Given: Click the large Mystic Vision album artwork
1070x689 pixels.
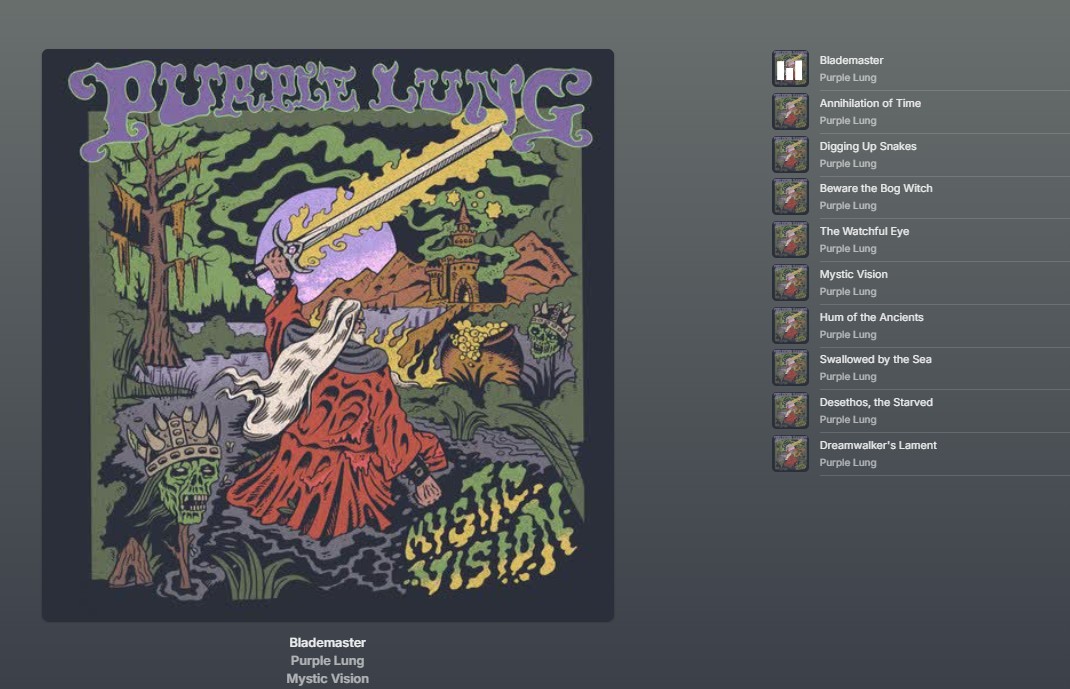Looking at the screenshot, I should pyautogui.click(x=328, y=335).
